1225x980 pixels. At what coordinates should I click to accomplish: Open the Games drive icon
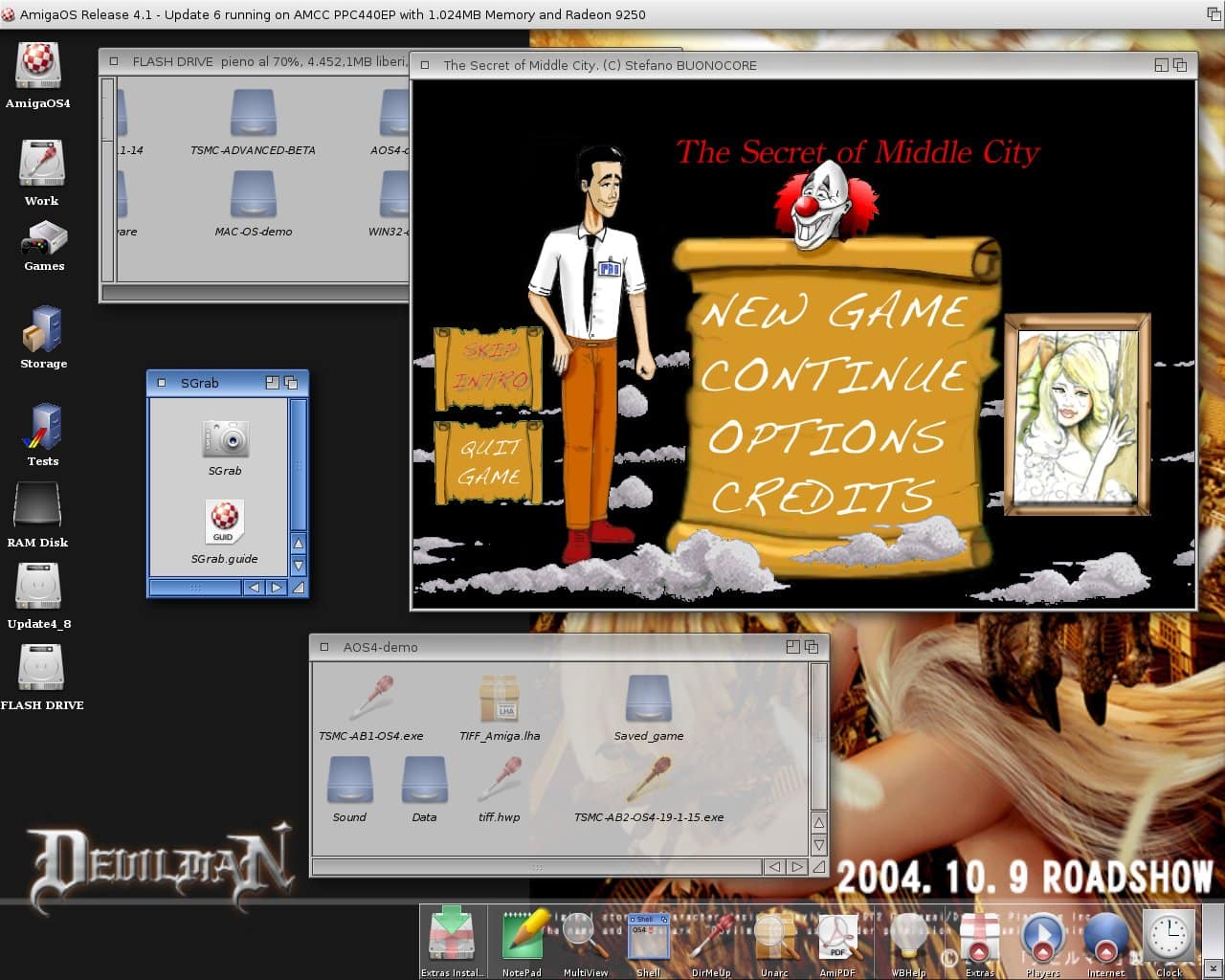(43, 239)
